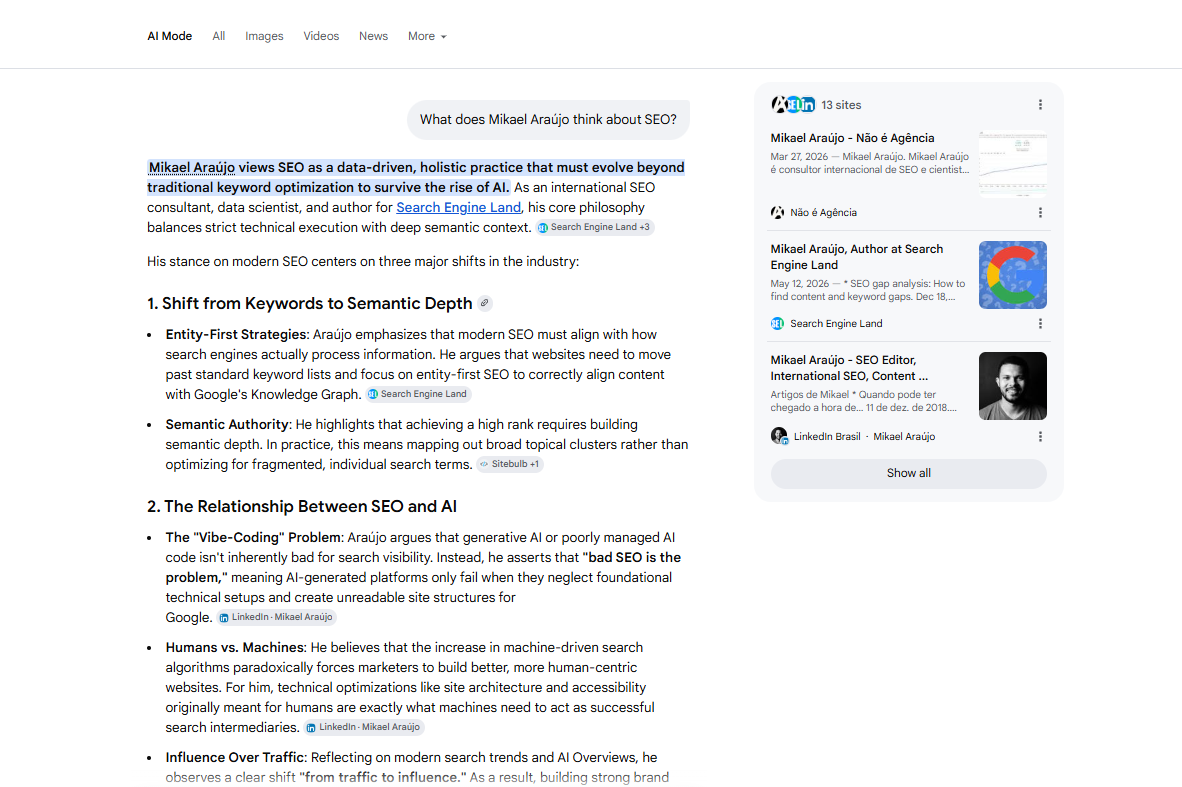Click the underlined name Mikael Araújo

[191, 167]
